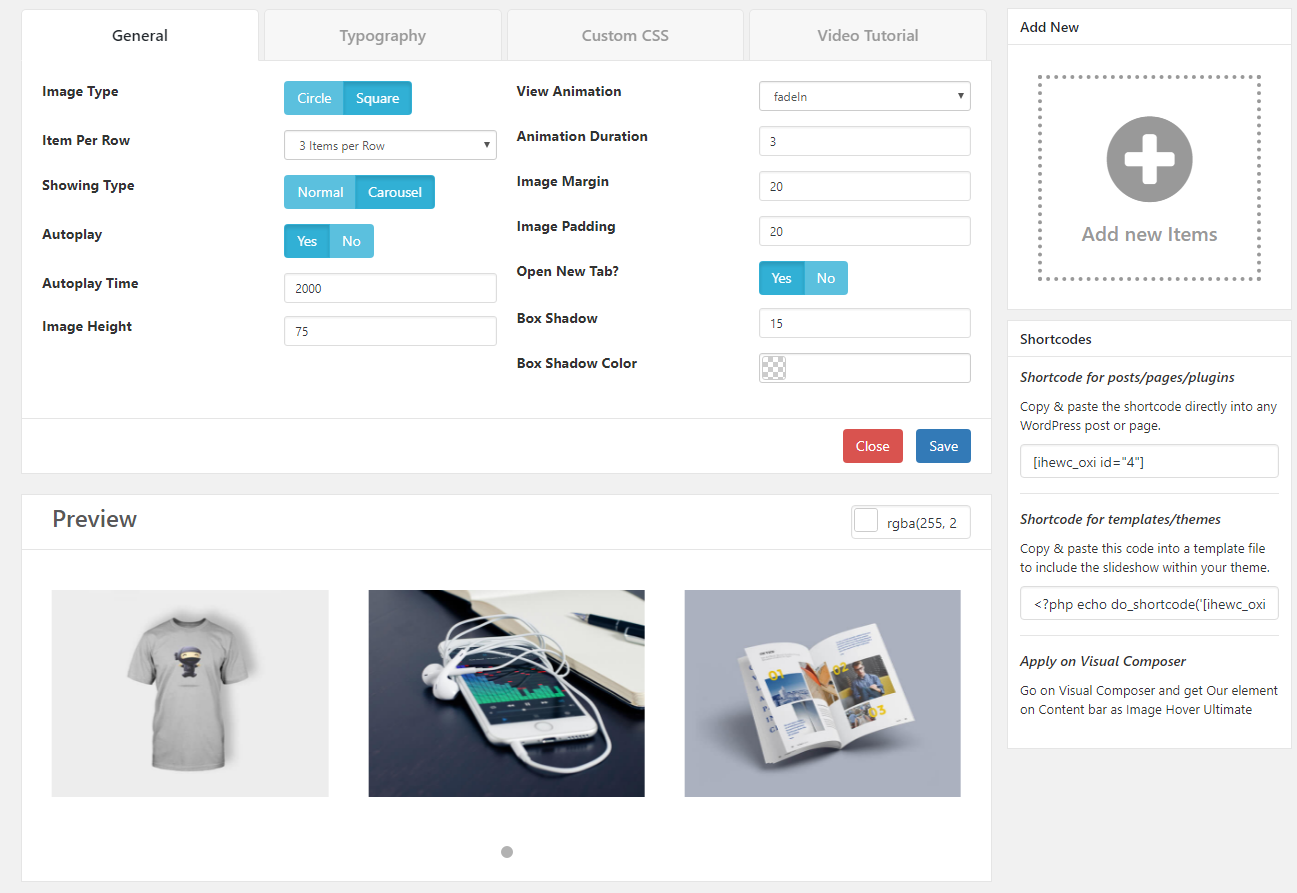Select the carousel pagination dot
Viewport: 1297px width, 893px height.
click(507, 852)
